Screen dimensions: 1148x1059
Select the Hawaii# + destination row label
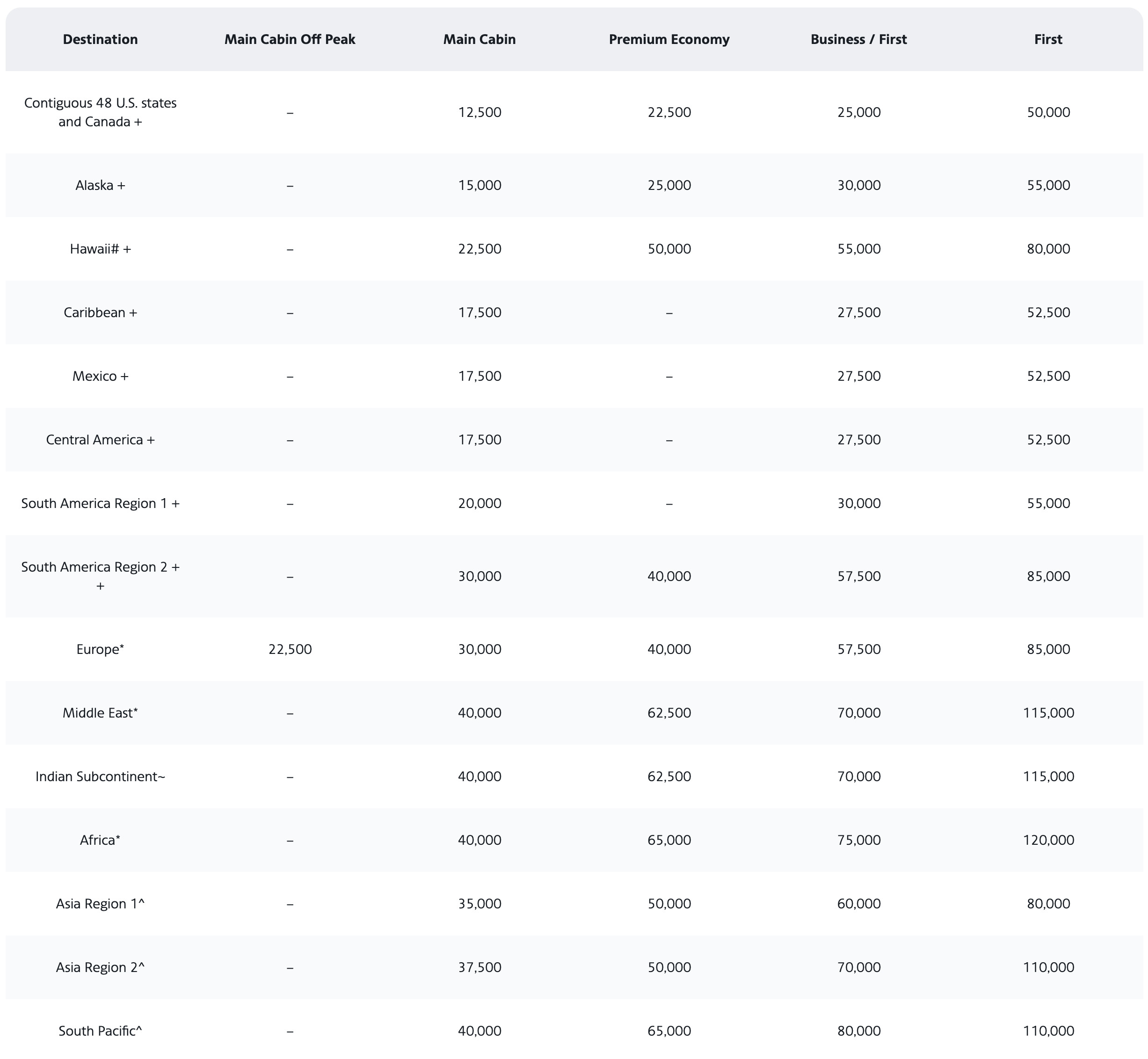[x=100, y=249]
